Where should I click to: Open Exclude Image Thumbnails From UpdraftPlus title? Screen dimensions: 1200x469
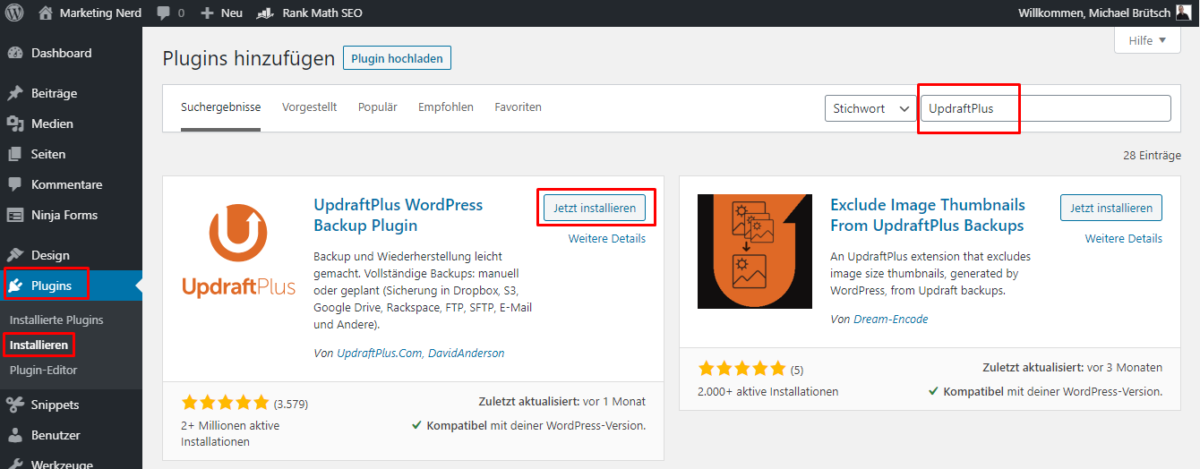(927, 215)
